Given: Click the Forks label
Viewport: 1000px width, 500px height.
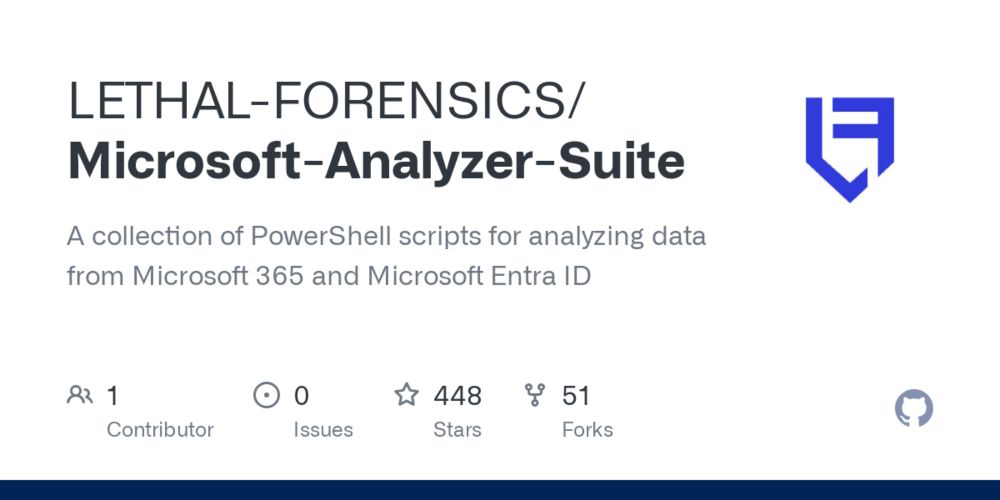Looking at the screenshot, I should pyautogui.click(x=587, y=430).
